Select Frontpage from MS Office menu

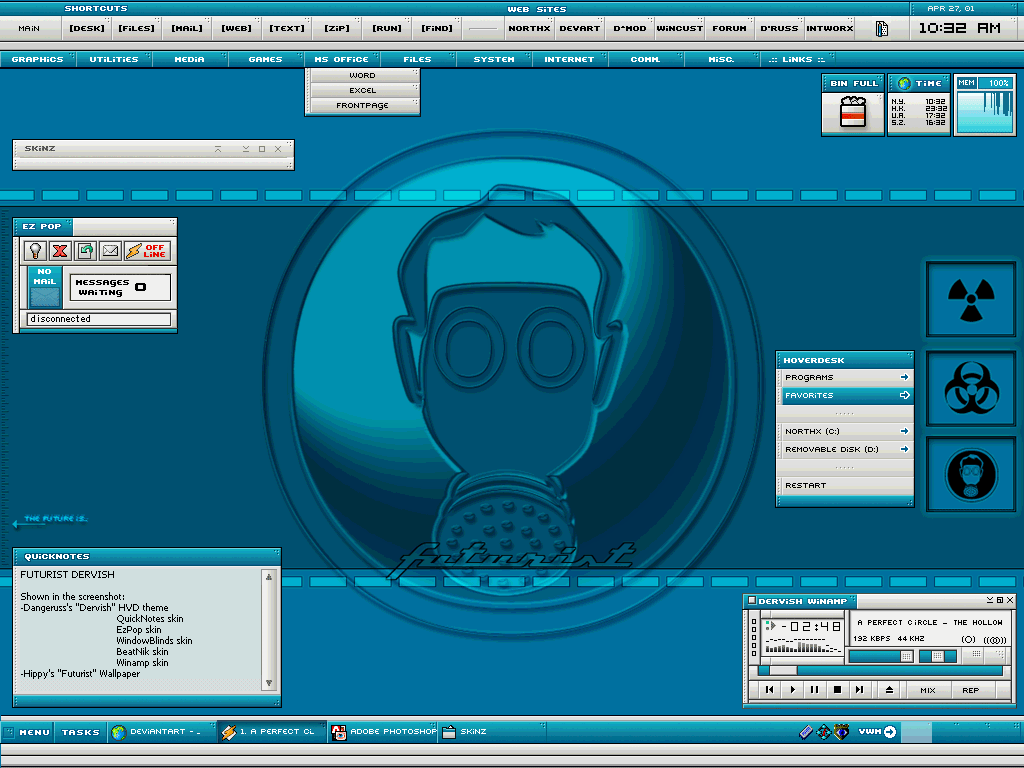point(362,105)
